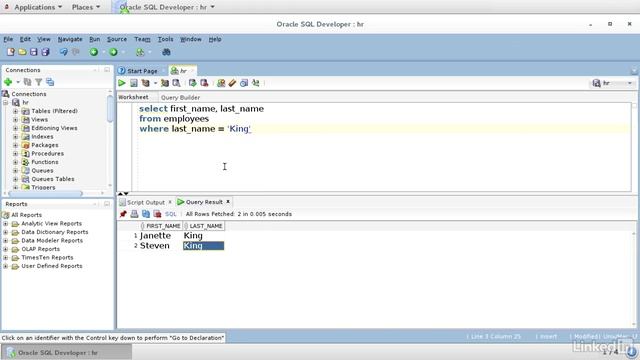Click the New file icon in main toolbar
The image size is (640, 360).
pyautogui.click(x=11, y=52)
